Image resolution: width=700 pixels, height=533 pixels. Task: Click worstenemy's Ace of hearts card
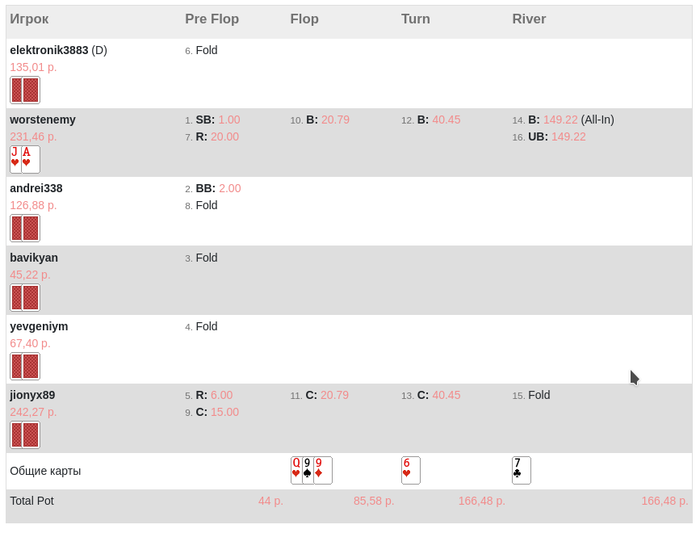(31, 159)
